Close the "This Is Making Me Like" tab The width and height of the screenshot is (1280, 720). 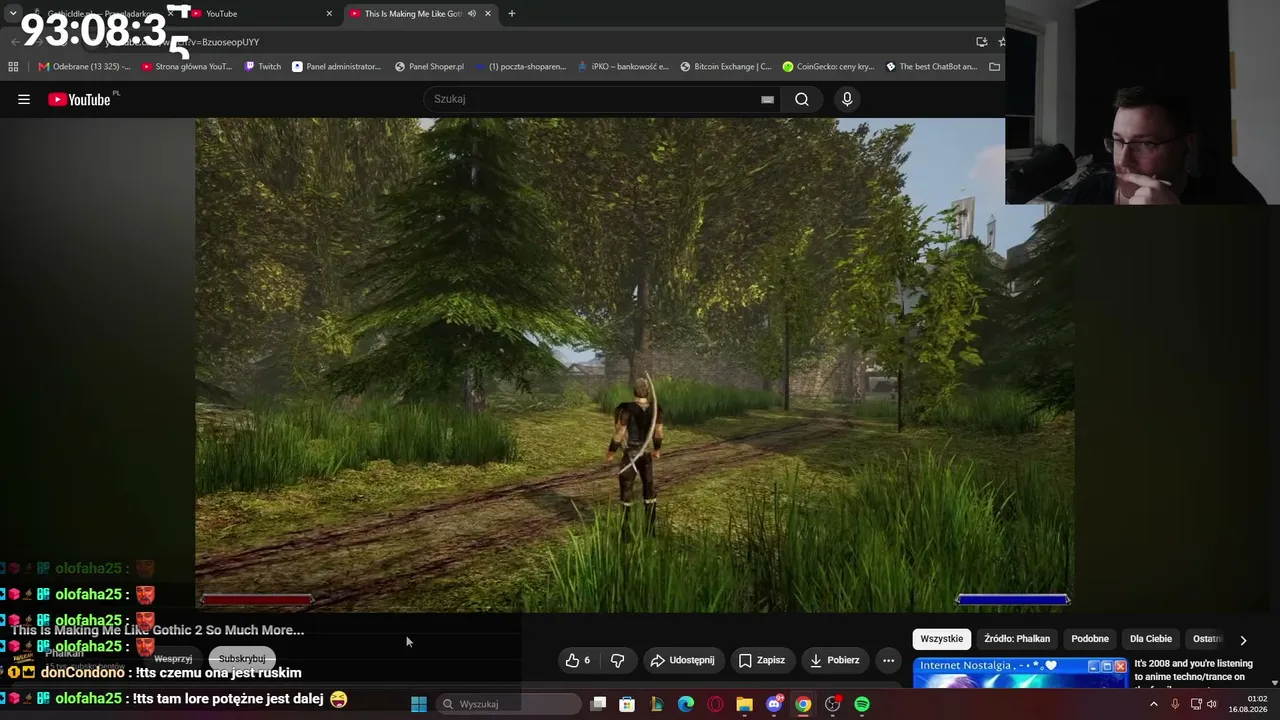[x=488, y=13]
